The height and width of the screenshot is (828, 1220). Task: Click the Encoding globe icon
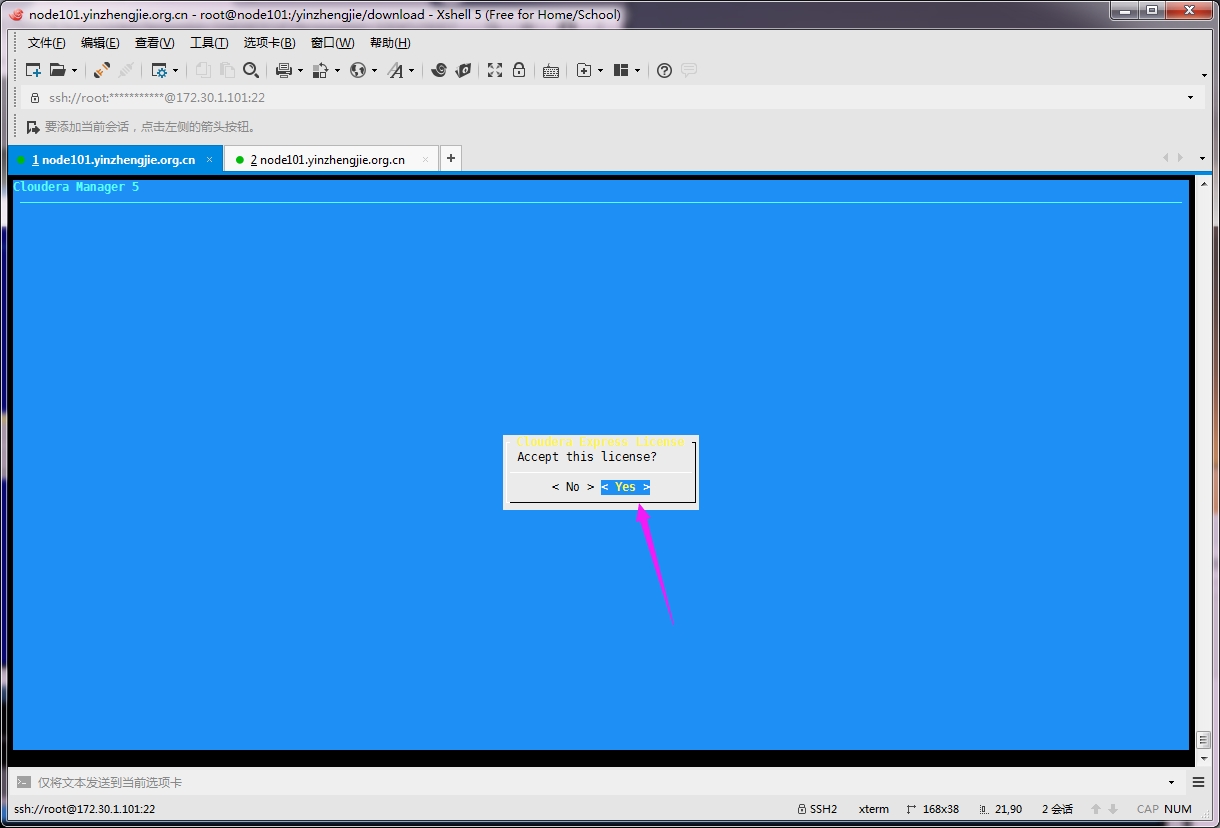[x=358, y=70]
